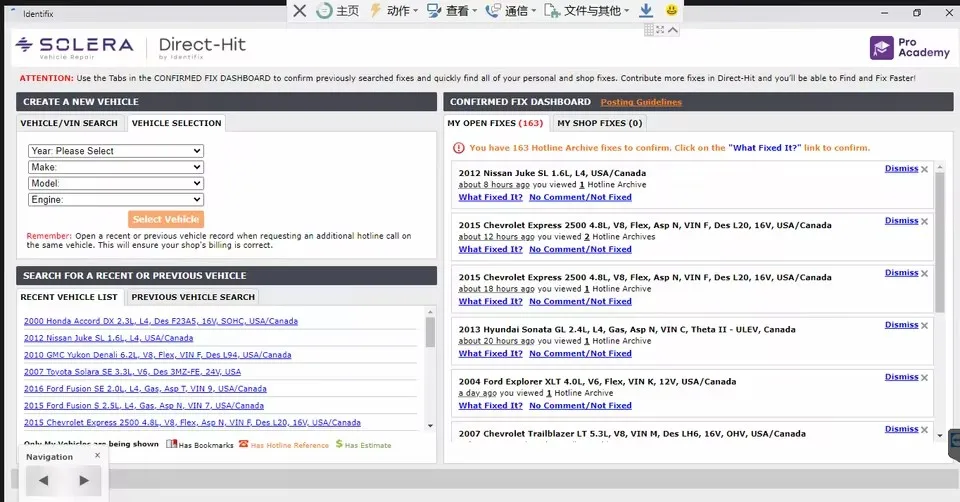This screenshot has width=960, height=502.
Task: Switch to Vehicle/VIN Search tab
Action: [x=69, y=123]
